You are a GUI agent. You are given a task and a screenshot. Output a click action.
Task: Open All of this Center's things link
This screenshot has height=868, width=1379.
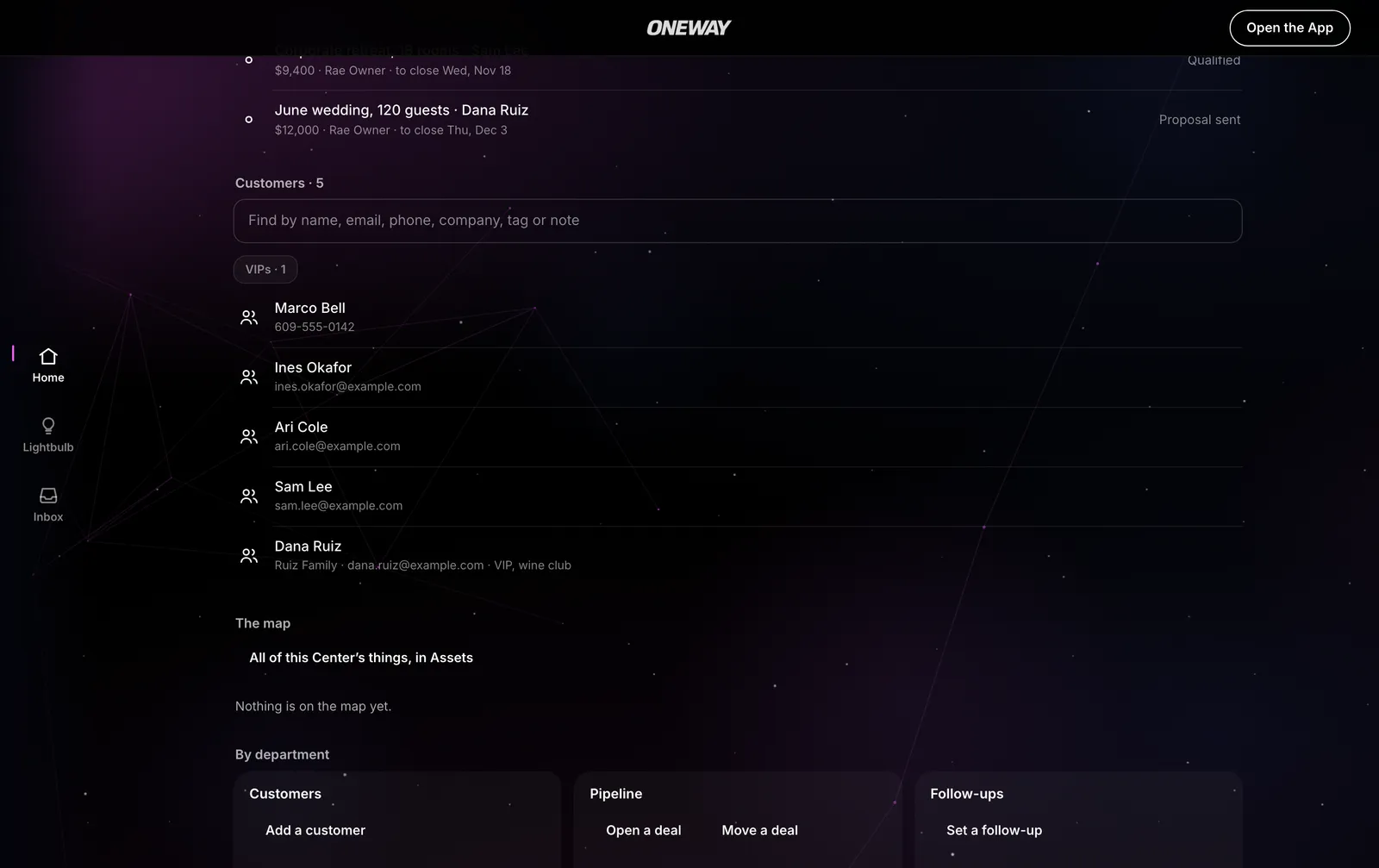361,658
